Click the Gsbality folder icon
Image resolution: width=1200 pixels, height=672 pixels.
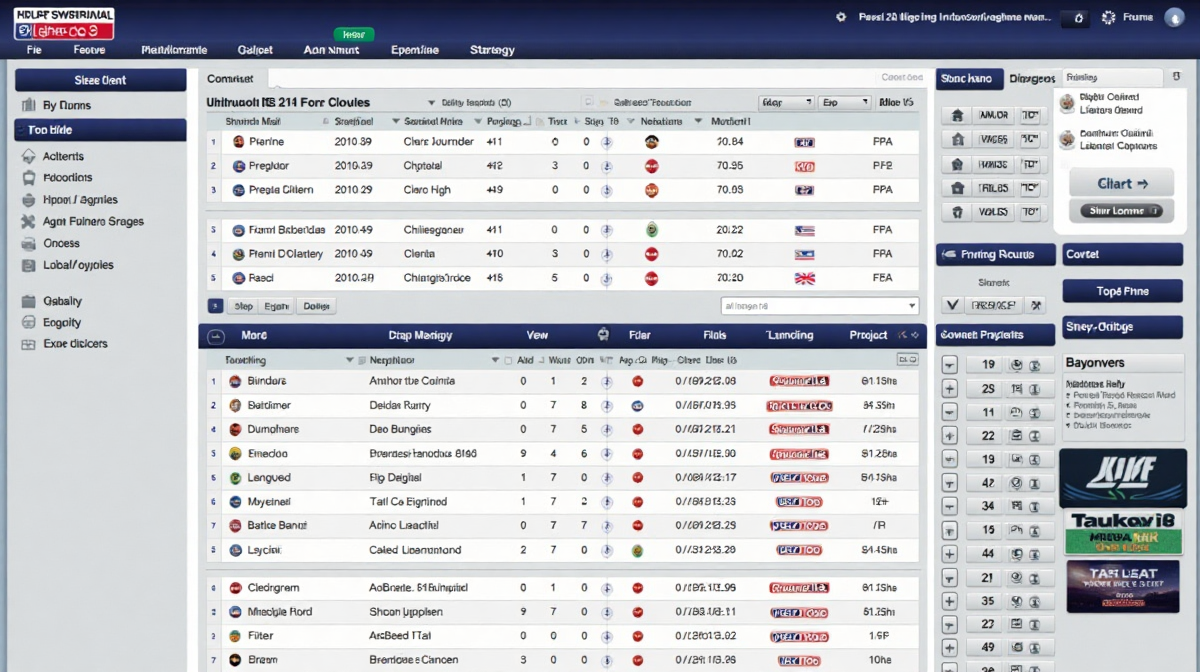[28, 301]
